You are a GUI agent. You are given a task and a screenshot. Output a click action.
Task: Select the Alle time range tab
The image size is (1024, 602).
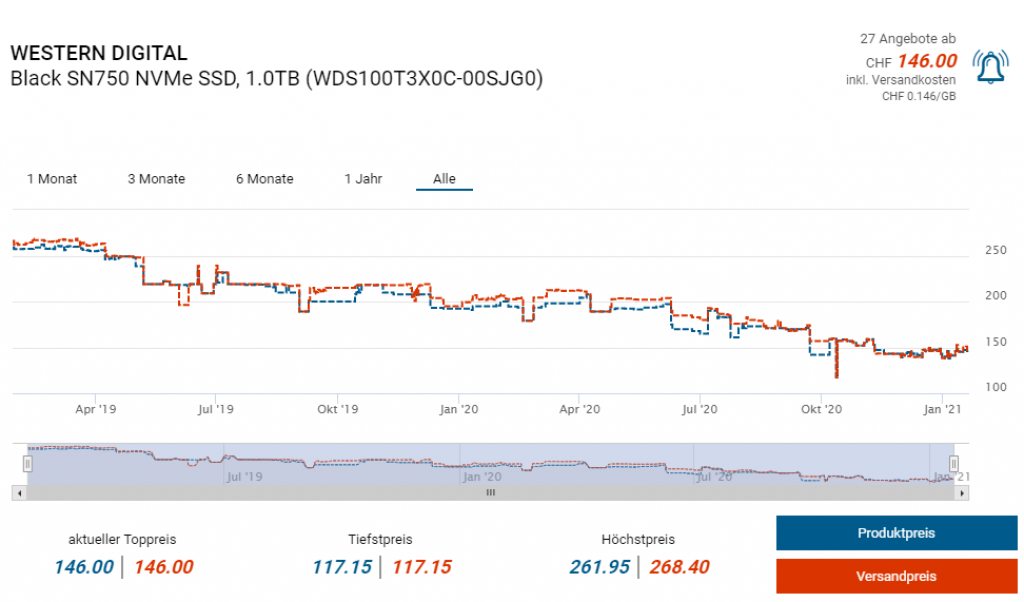pos(444,179)
